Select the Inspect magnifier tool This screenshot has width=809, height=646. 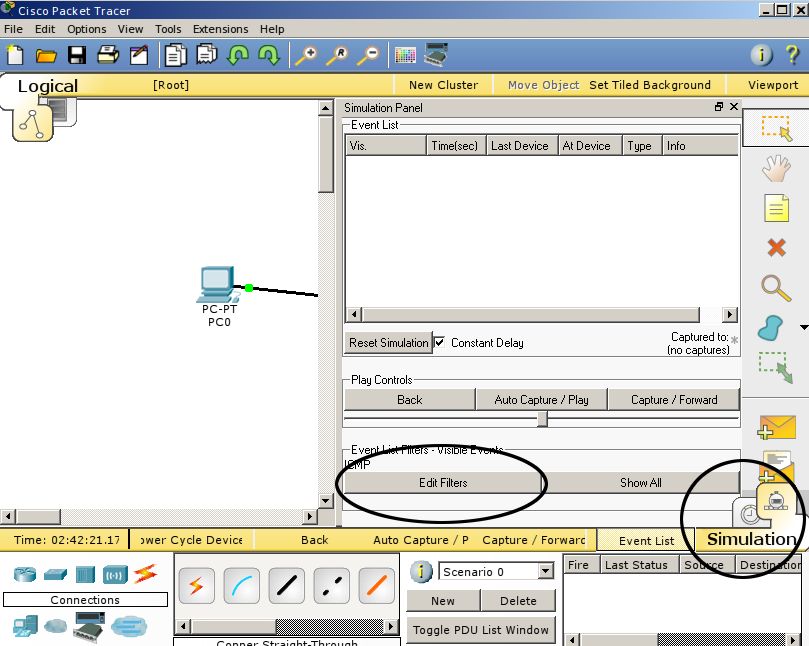click(776, 288)
